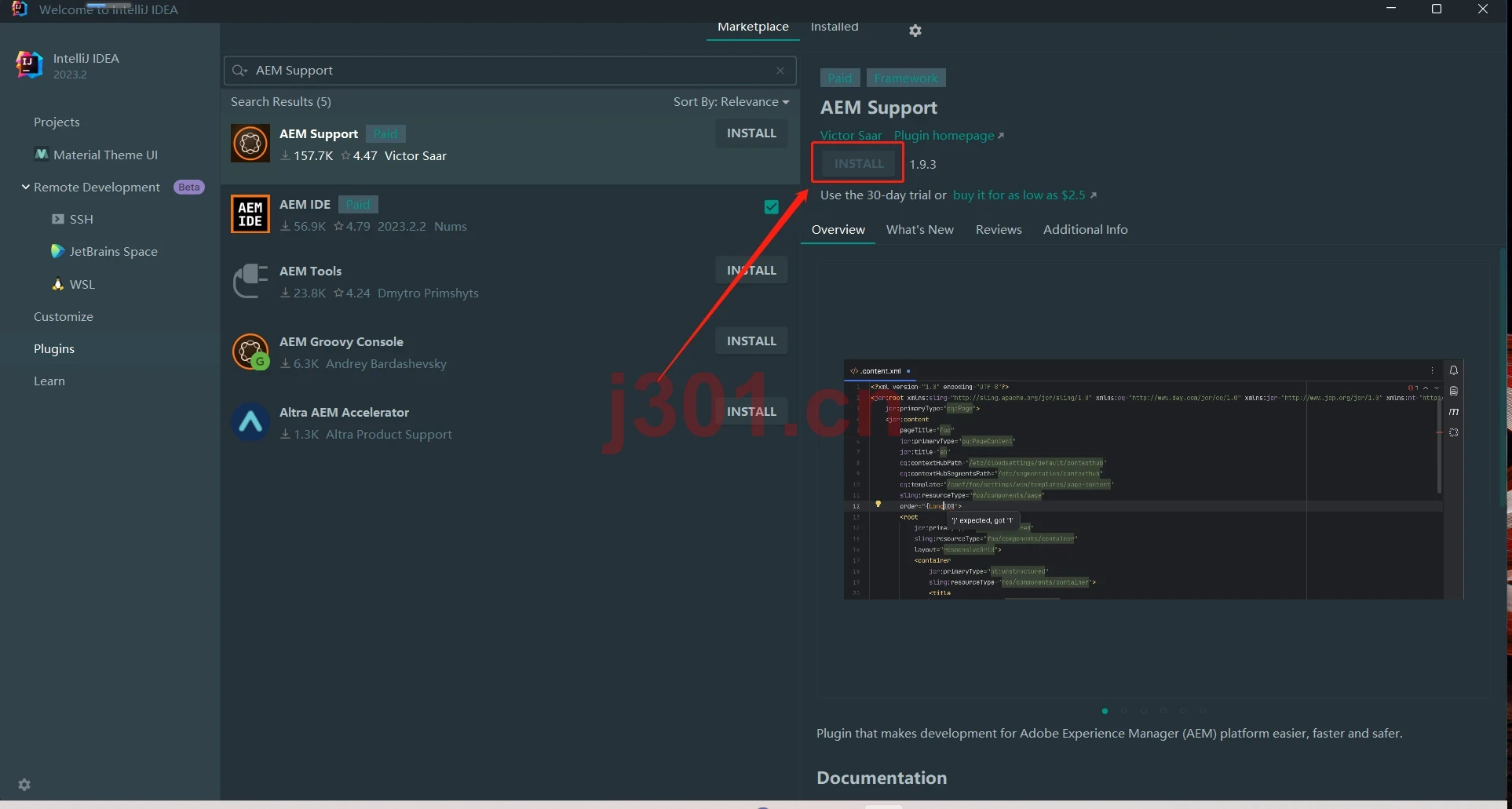1512x809 pixels.
Task: Select the AEM IDE plugin logo
Action: click(250, 214)
